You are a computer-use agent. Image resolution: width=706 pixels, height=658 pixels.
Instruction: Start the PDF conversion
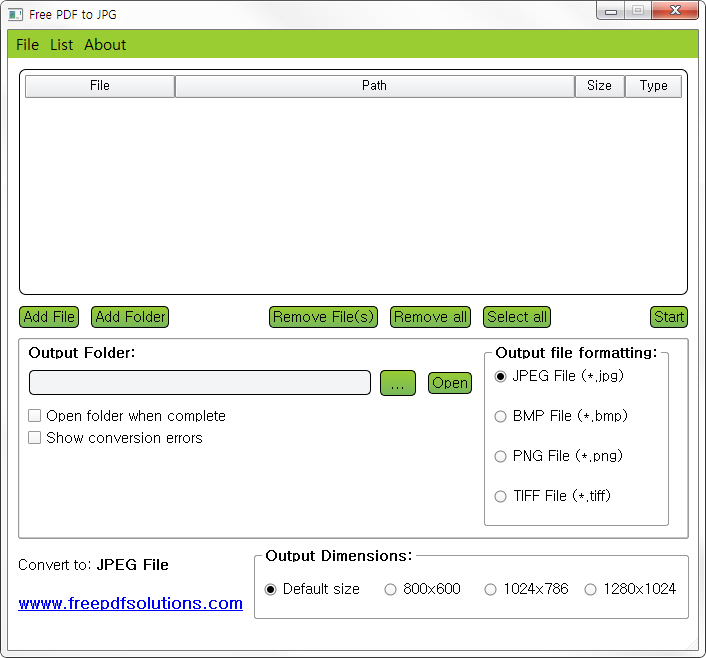coord(668,317)
